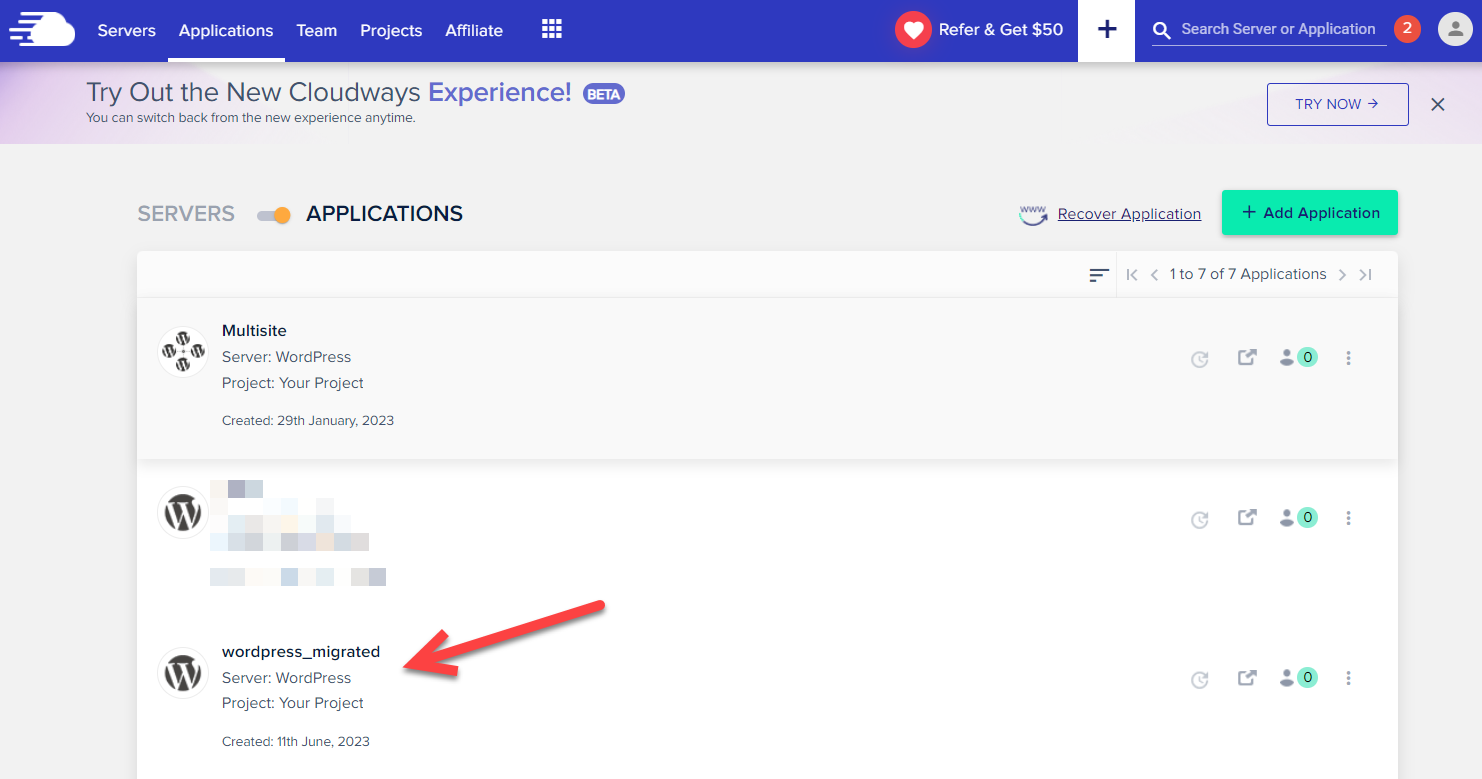This screenshot has width=1482, height=779.
Task: Click 'Created: 29th January, 2023' text
Action: click(308, 421)
